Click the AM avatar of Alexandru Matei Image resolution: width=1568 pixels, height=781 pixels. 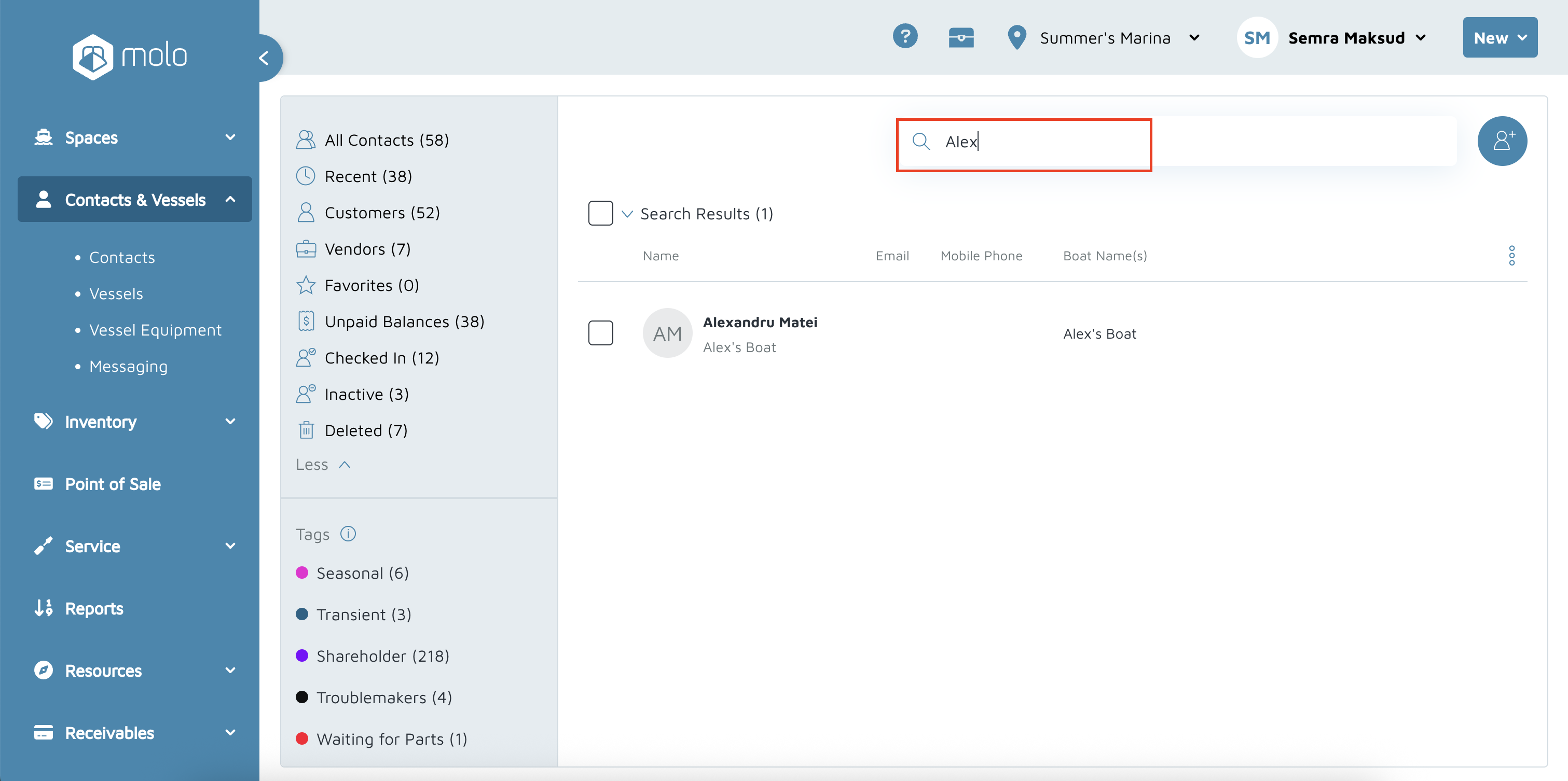pos(667,333)
